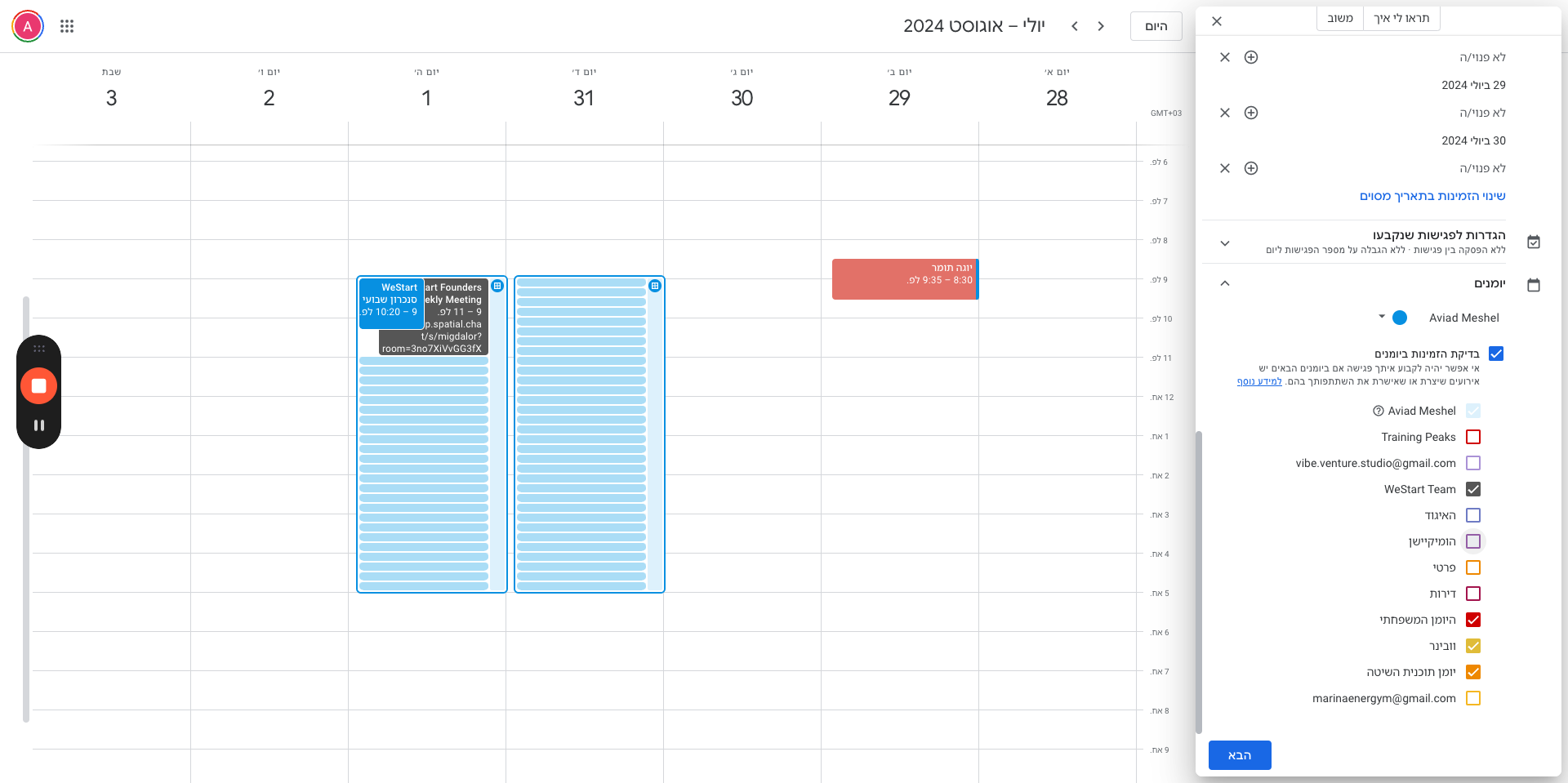The height and width of the screenshot is (783, 1568).
Task: Open the WeStart סנכרון שבועי event
Action: click(391, 304)
